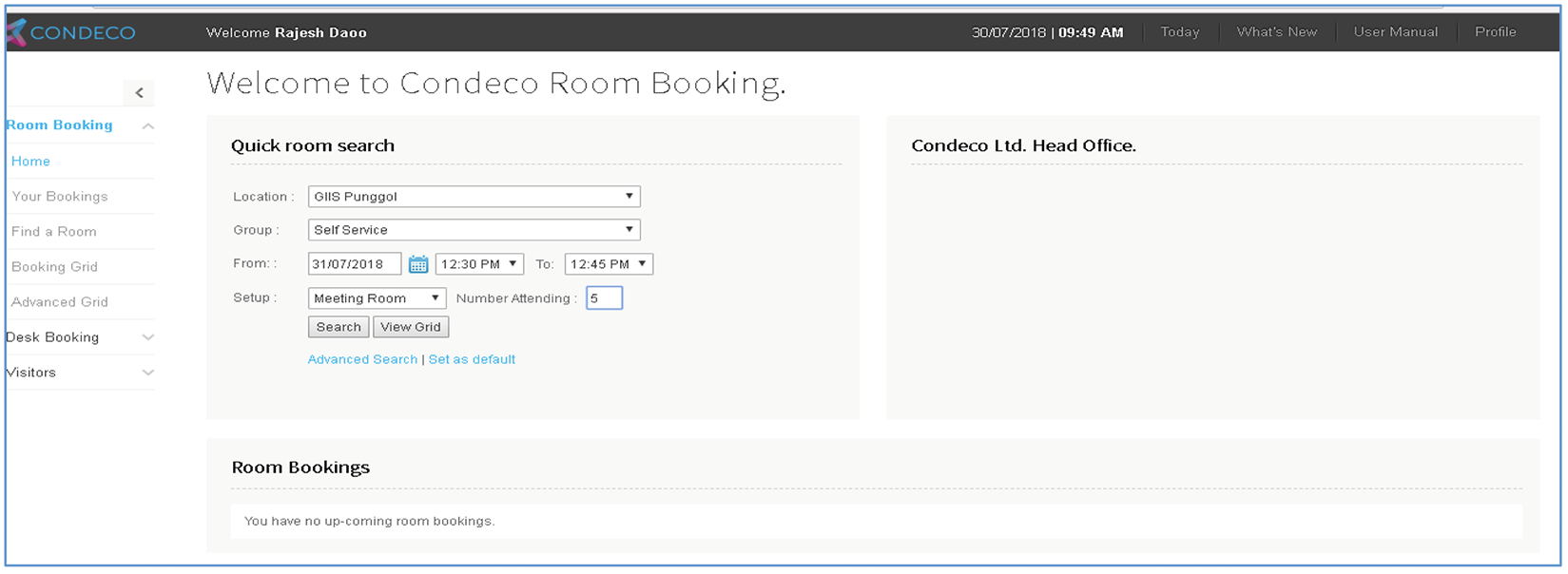This screenshot has height=574, width=1568.
Task: Click the 'Room Bookings' heading
Action: [300, 468]
